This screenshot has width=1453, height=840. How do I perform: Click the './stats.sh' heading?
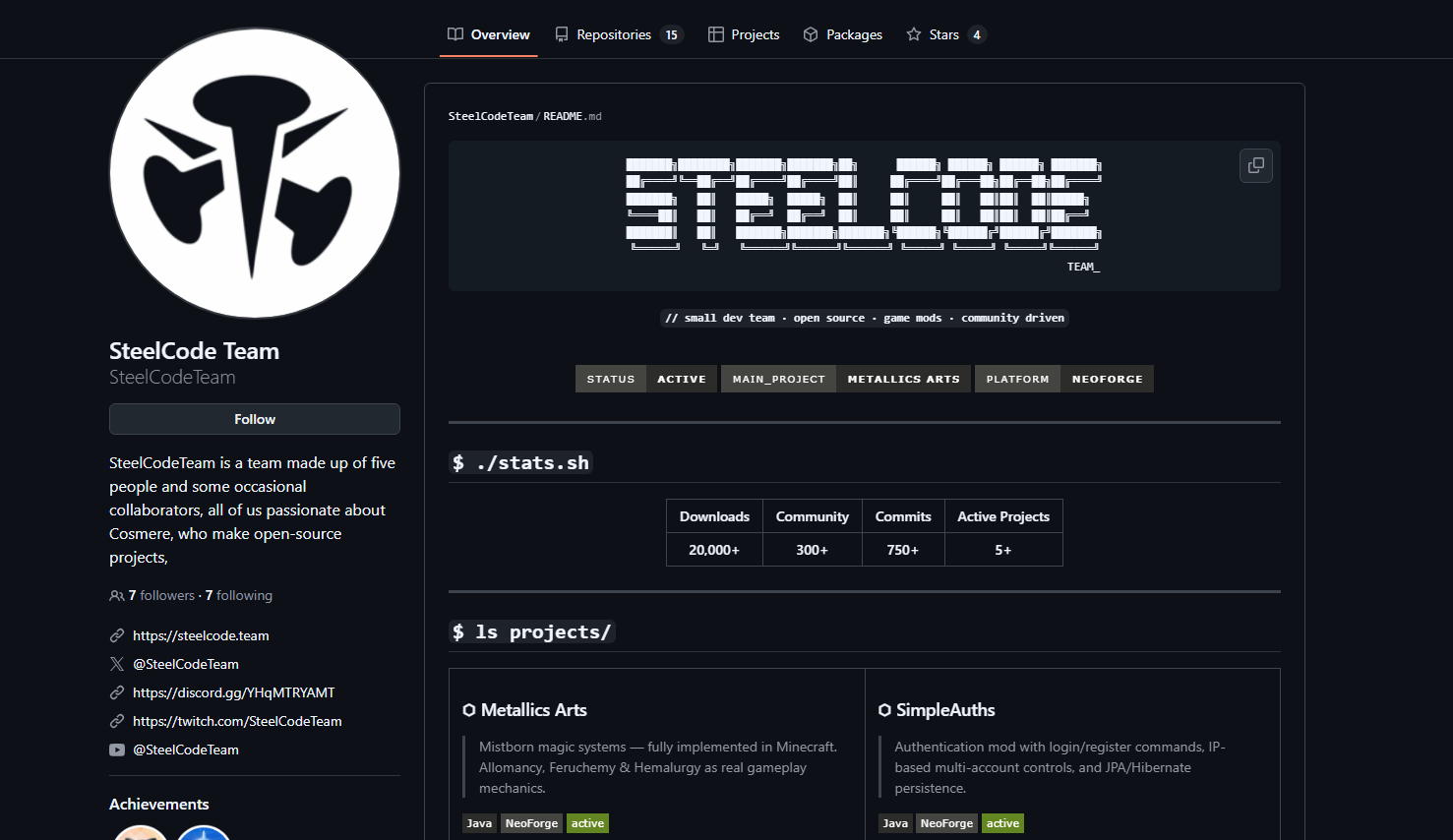click(520, 462)
